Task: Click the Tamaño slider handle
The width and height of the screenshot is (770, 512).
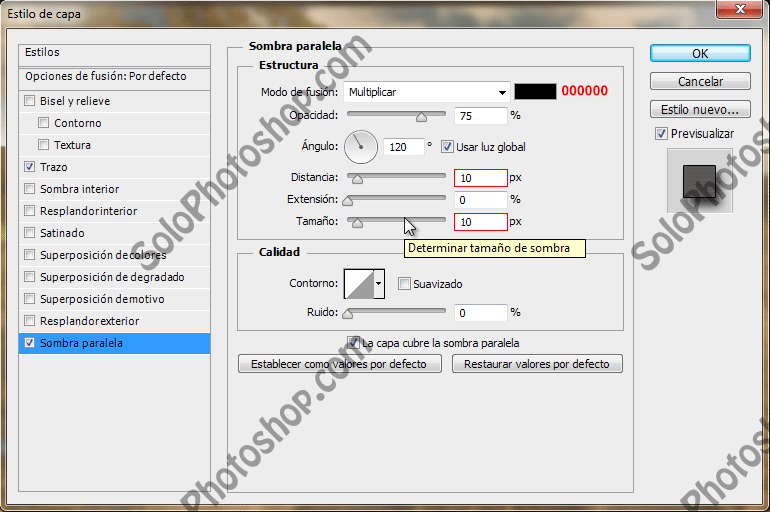Action: pos(358,223)
